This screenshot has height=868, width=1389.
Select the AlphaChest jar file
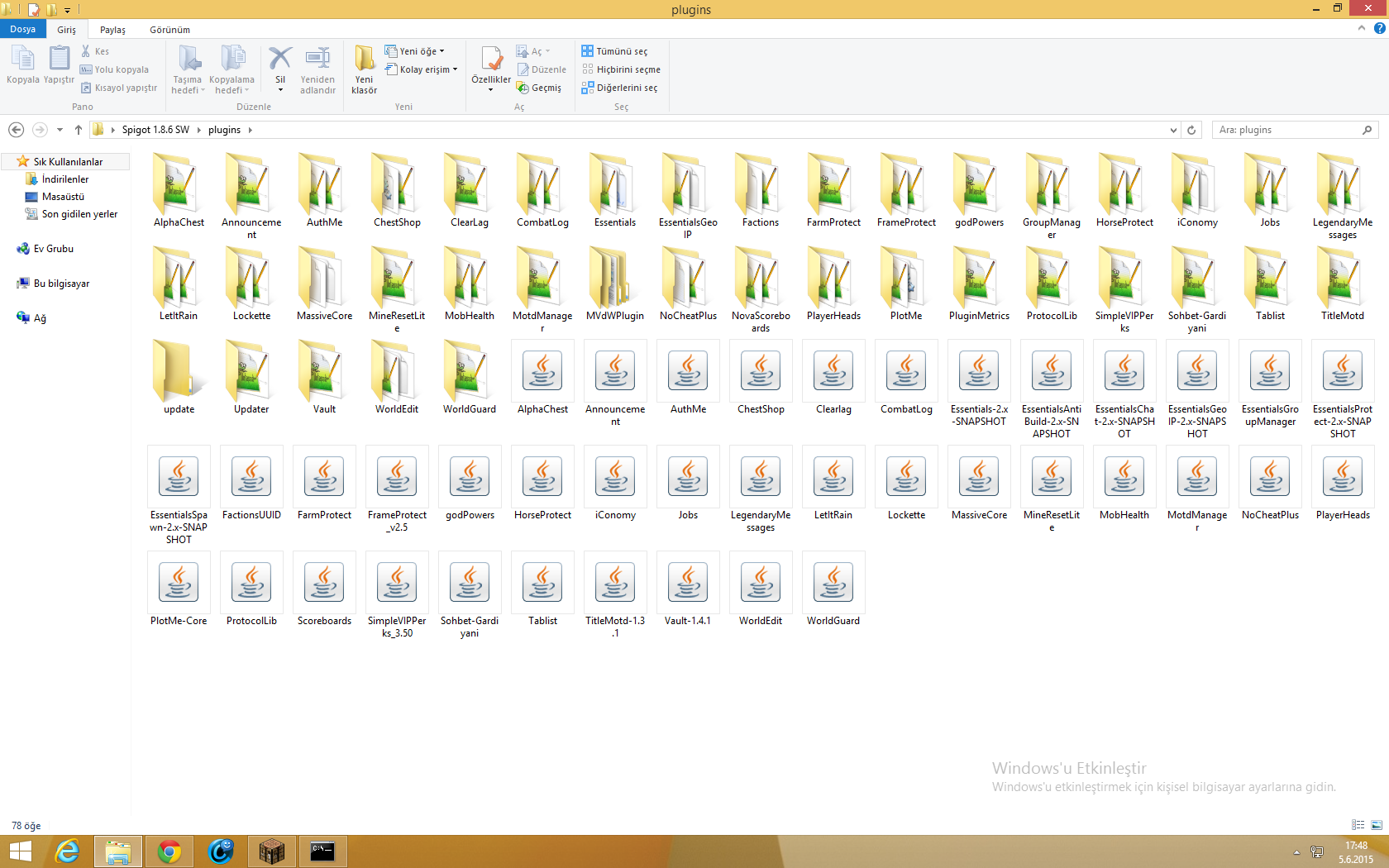542,378
